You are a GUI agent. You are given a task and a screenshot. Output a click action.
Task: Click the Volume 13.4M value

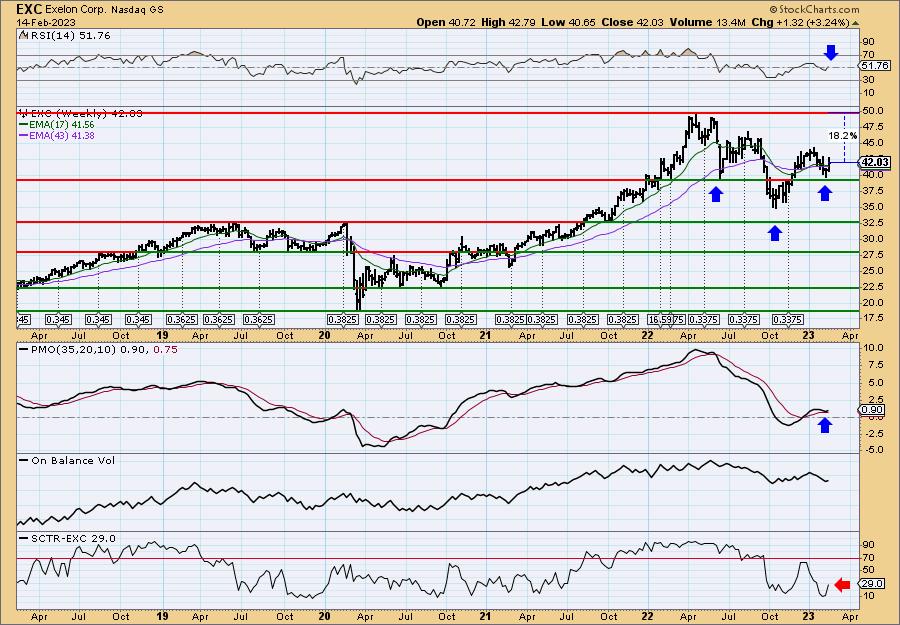(x=707, y=23)
